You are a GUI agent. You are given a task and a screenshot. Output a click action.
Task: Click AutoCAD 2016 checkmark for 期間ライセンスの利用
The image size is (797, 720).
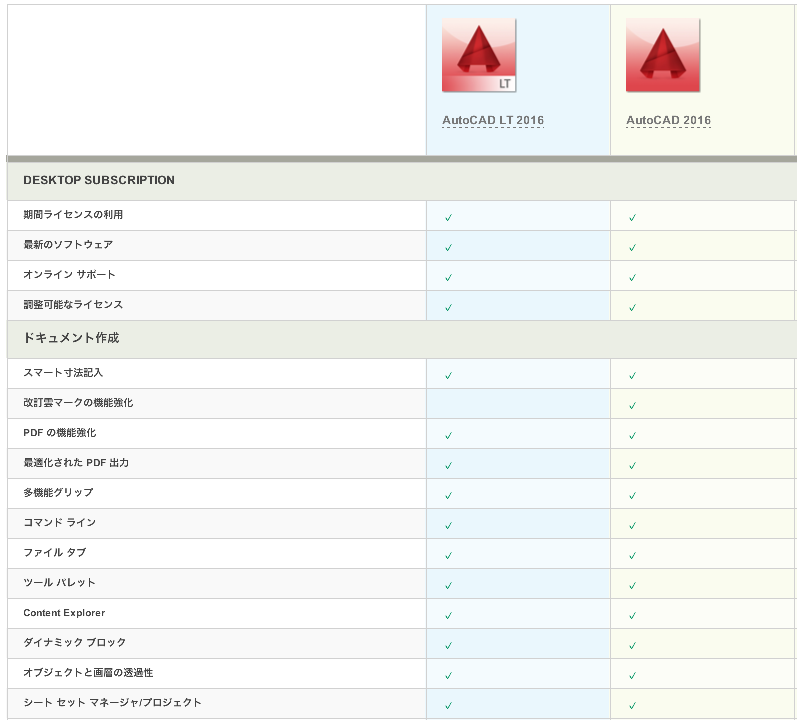632,218
